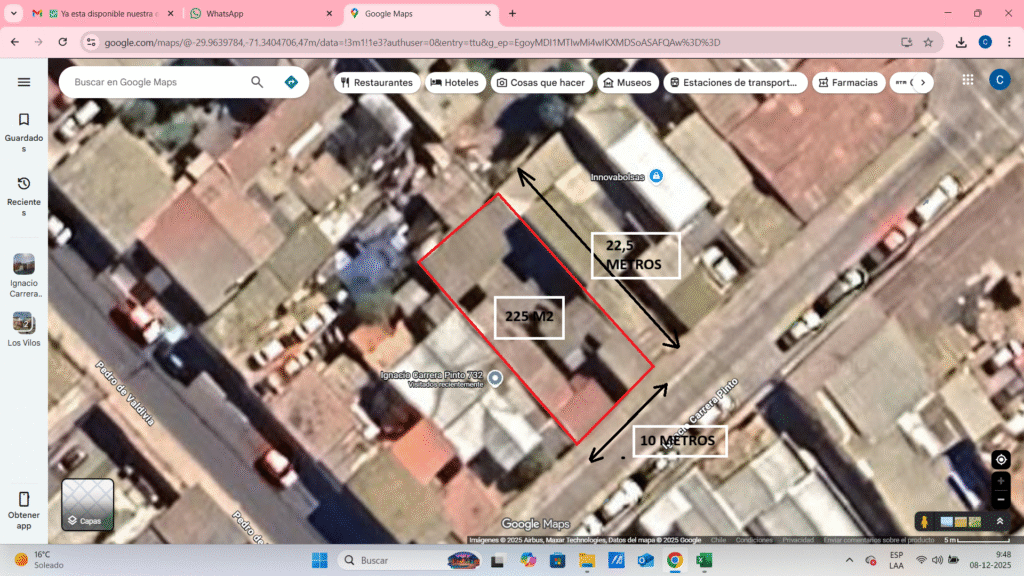Click the Buscar en Google Maps field

click(155, 82)
